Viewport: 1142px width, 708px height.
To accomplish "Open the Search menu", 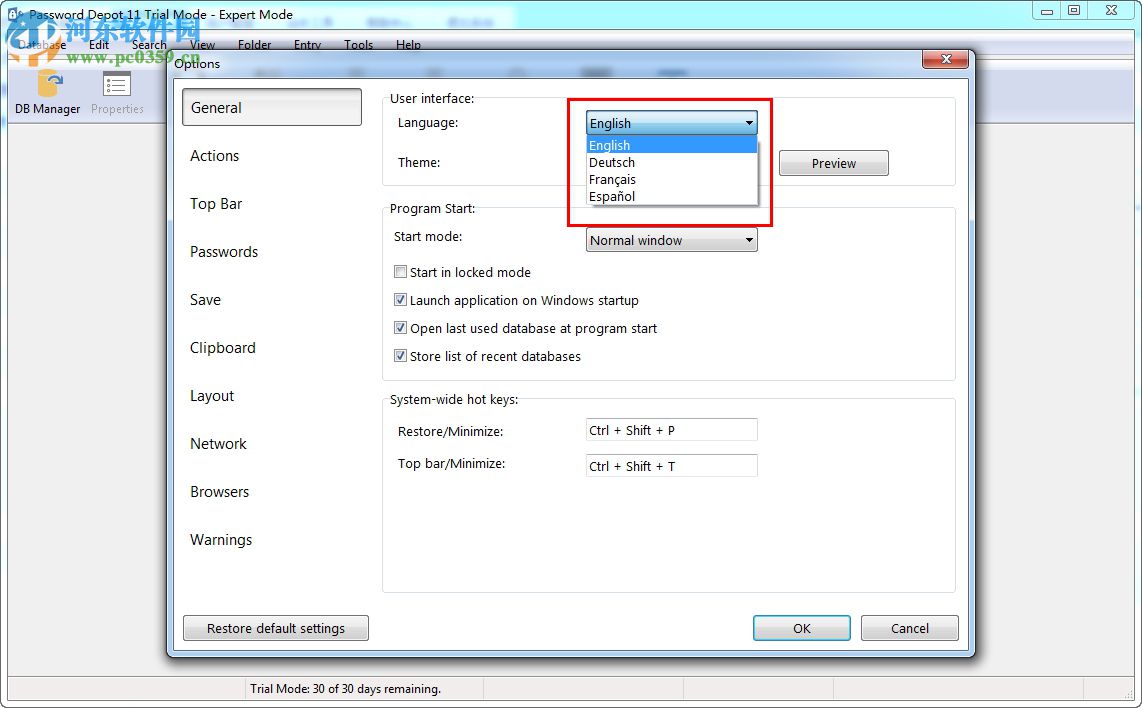I will [149, 44].
